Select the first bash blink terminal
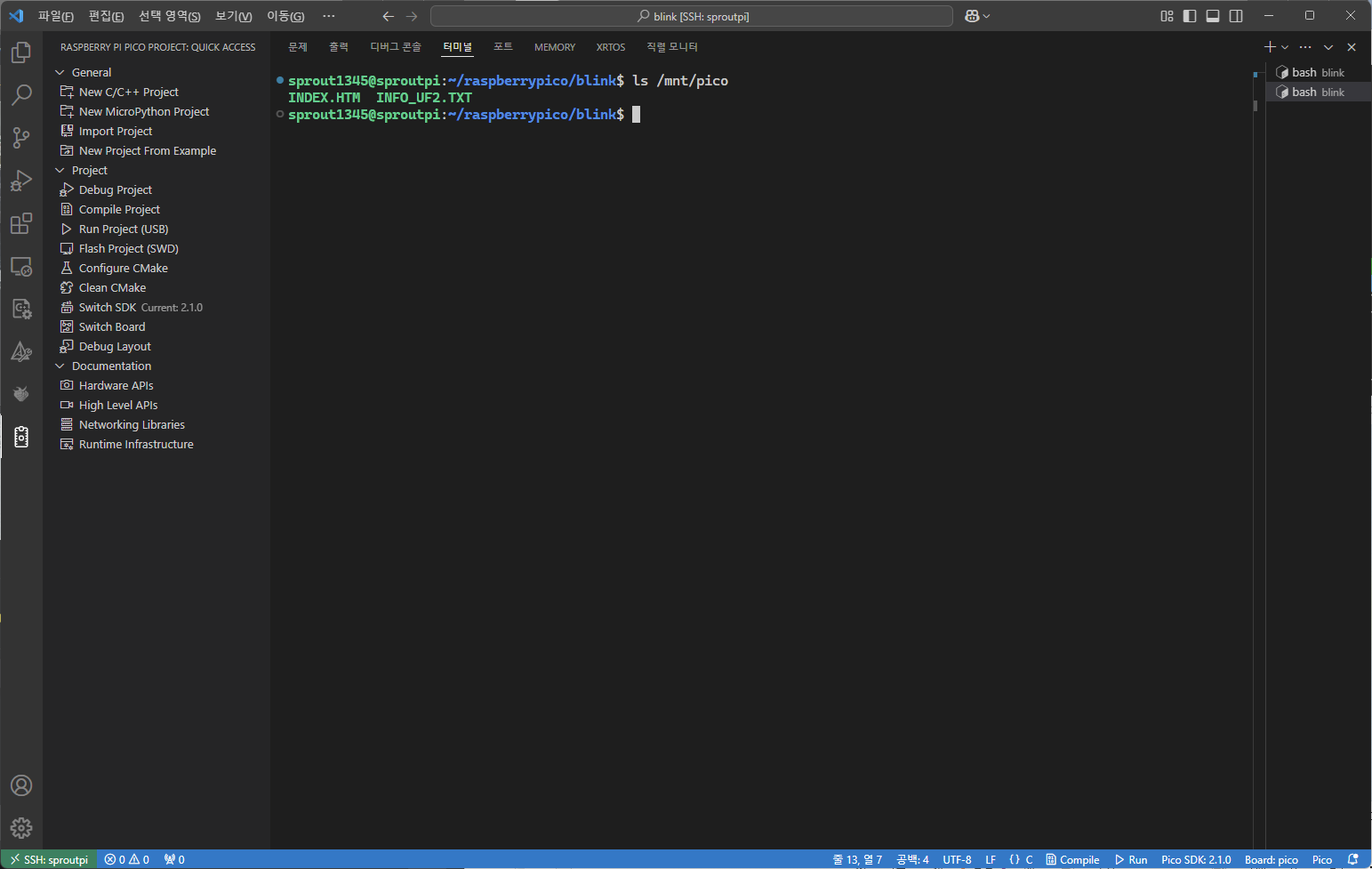This screenshot has width=1372, height=869. (1318, 72)
